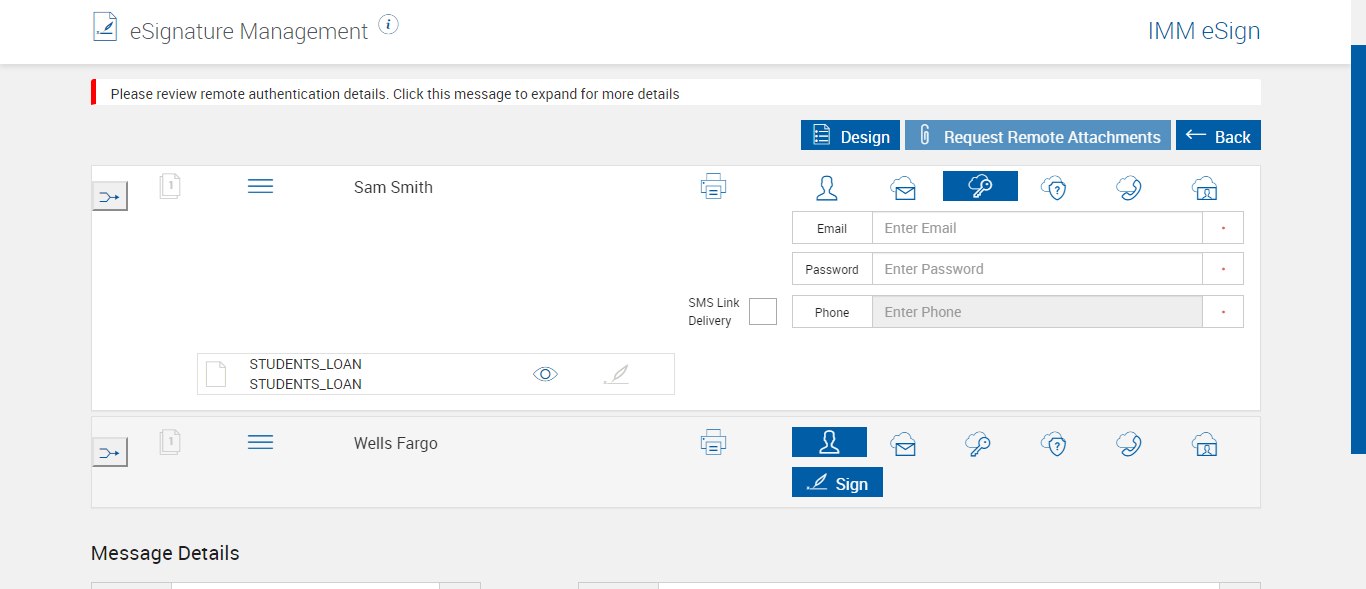Click the blue vertical scrollbar on the right
1366x589 pixels.
(x=1358, y=250)
